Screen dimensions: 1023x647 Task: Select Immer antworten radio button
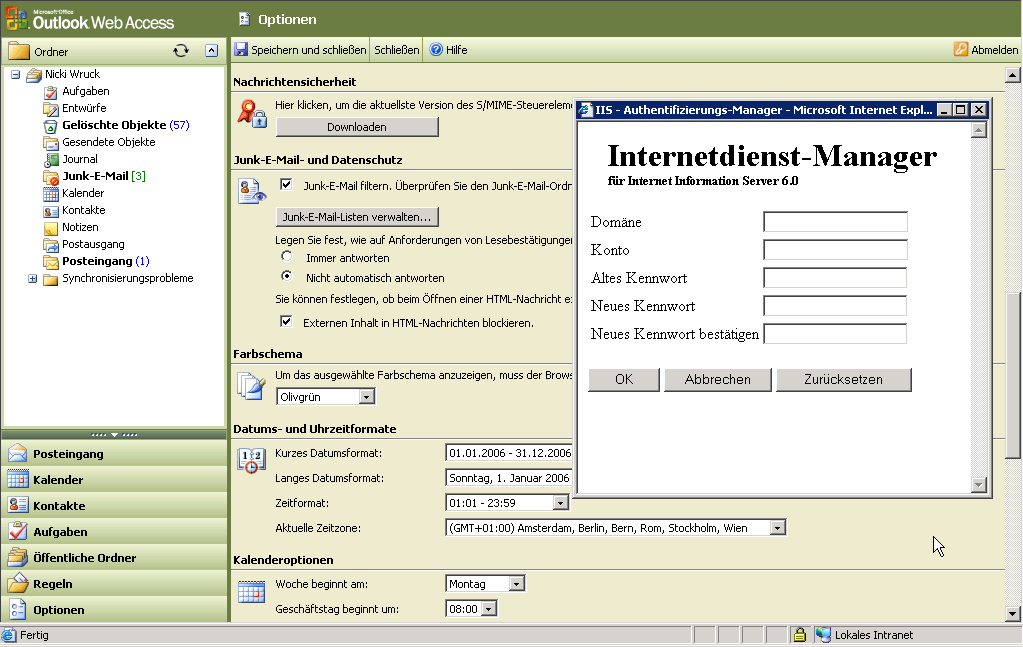286,256
